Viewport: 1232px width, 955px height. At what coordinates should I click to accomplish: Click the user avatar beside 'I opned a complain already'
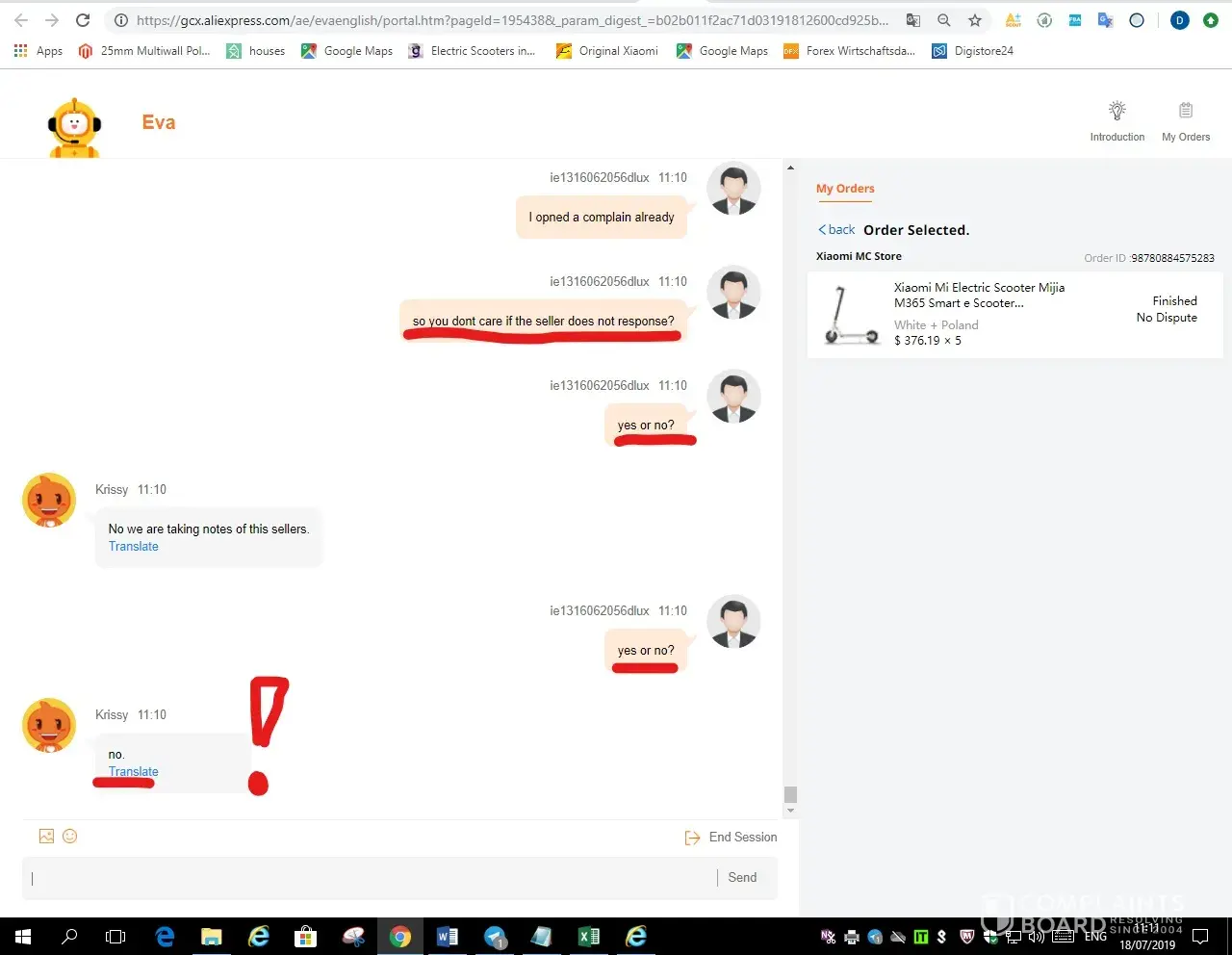733,188
